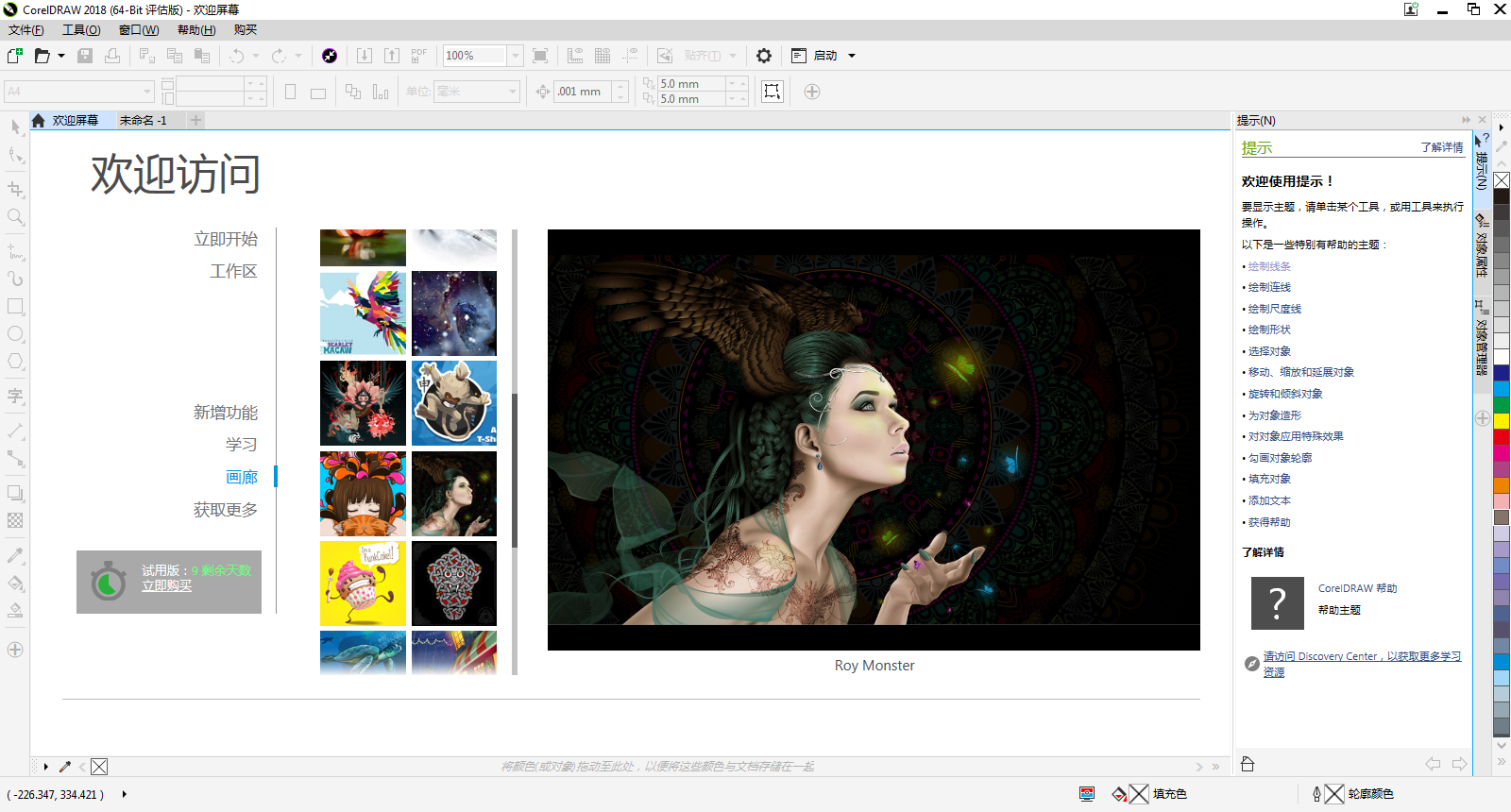Select the Polygon tool
The width and height of the screenshot is (1511, 812).
pos(15,362)
